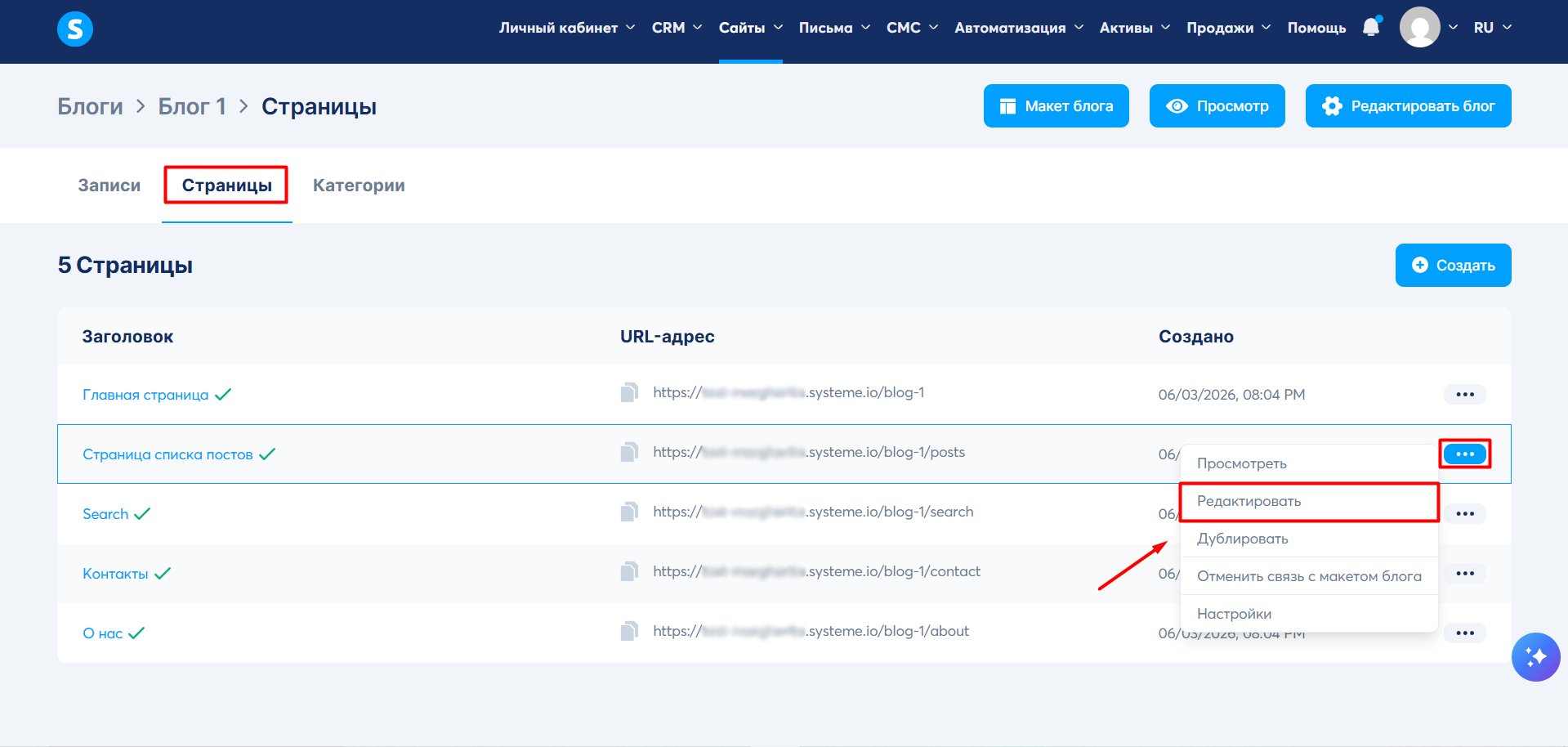Click URL text ending blog-1/contact

coord(816,571)
